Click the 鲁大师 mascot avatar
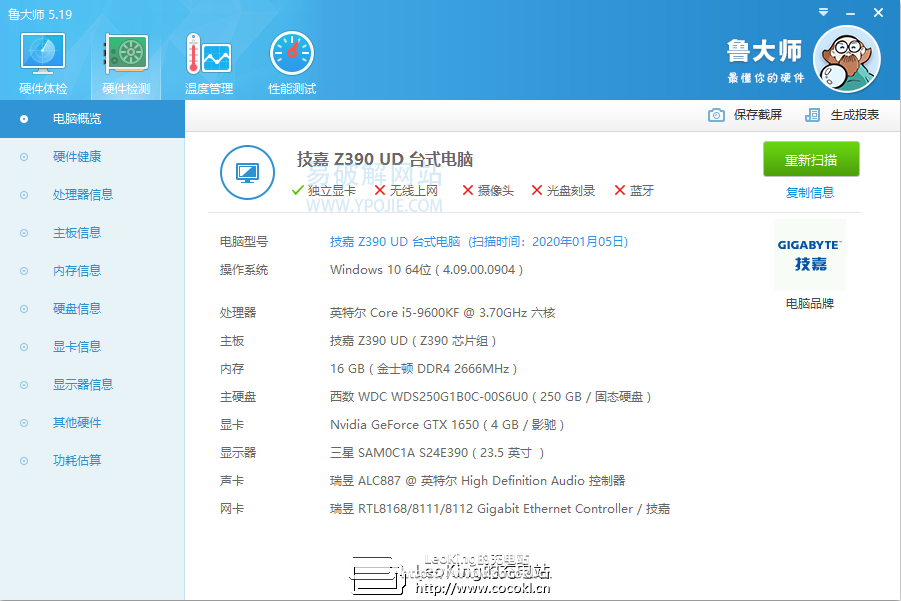The height and width of the screenshot is (601, 901). 846,59
